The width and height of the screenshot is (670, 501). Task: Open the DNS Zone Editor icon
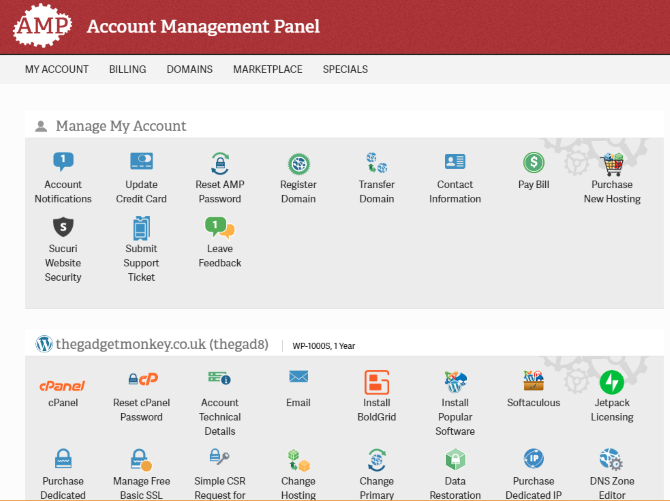[x=612, y=459]
